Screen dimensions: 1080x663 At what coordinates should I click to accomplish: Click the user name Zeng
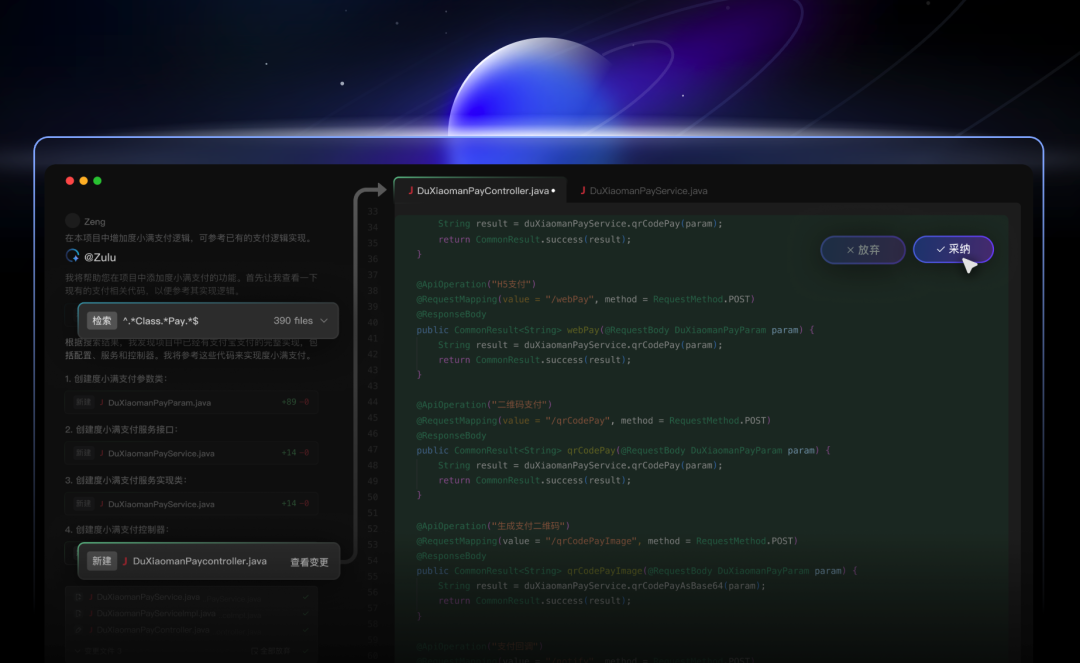[94, 222]
